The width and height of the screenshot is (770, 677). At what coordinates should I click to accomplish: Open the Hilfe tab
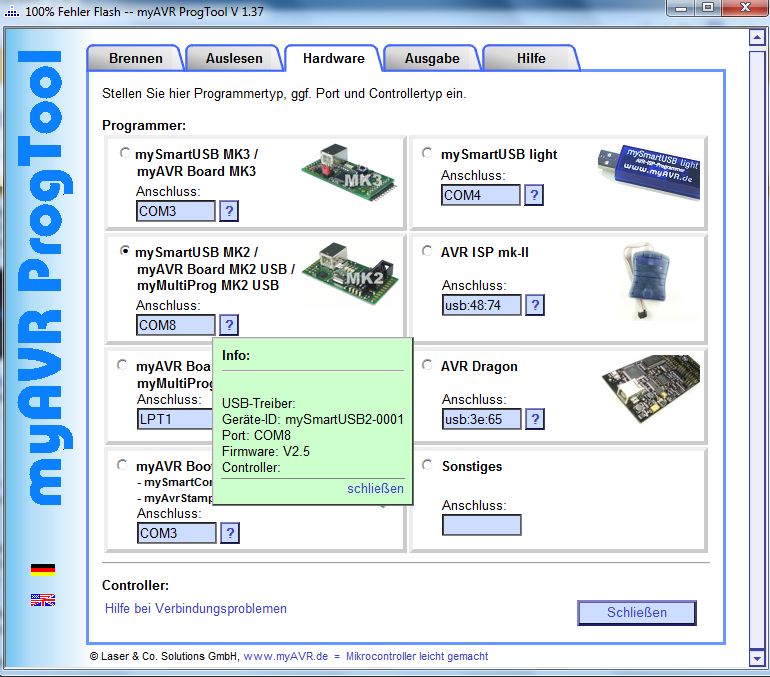click(x=531, y=58)
